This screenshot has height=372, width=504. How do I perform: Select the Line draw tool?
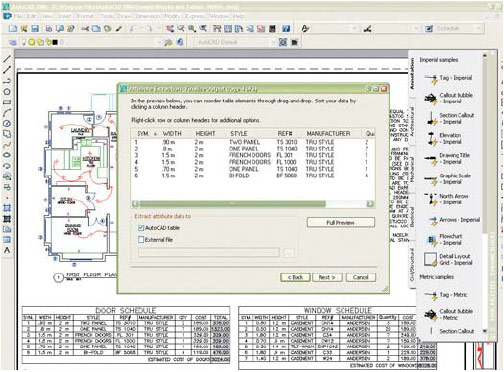pos(7,59)
